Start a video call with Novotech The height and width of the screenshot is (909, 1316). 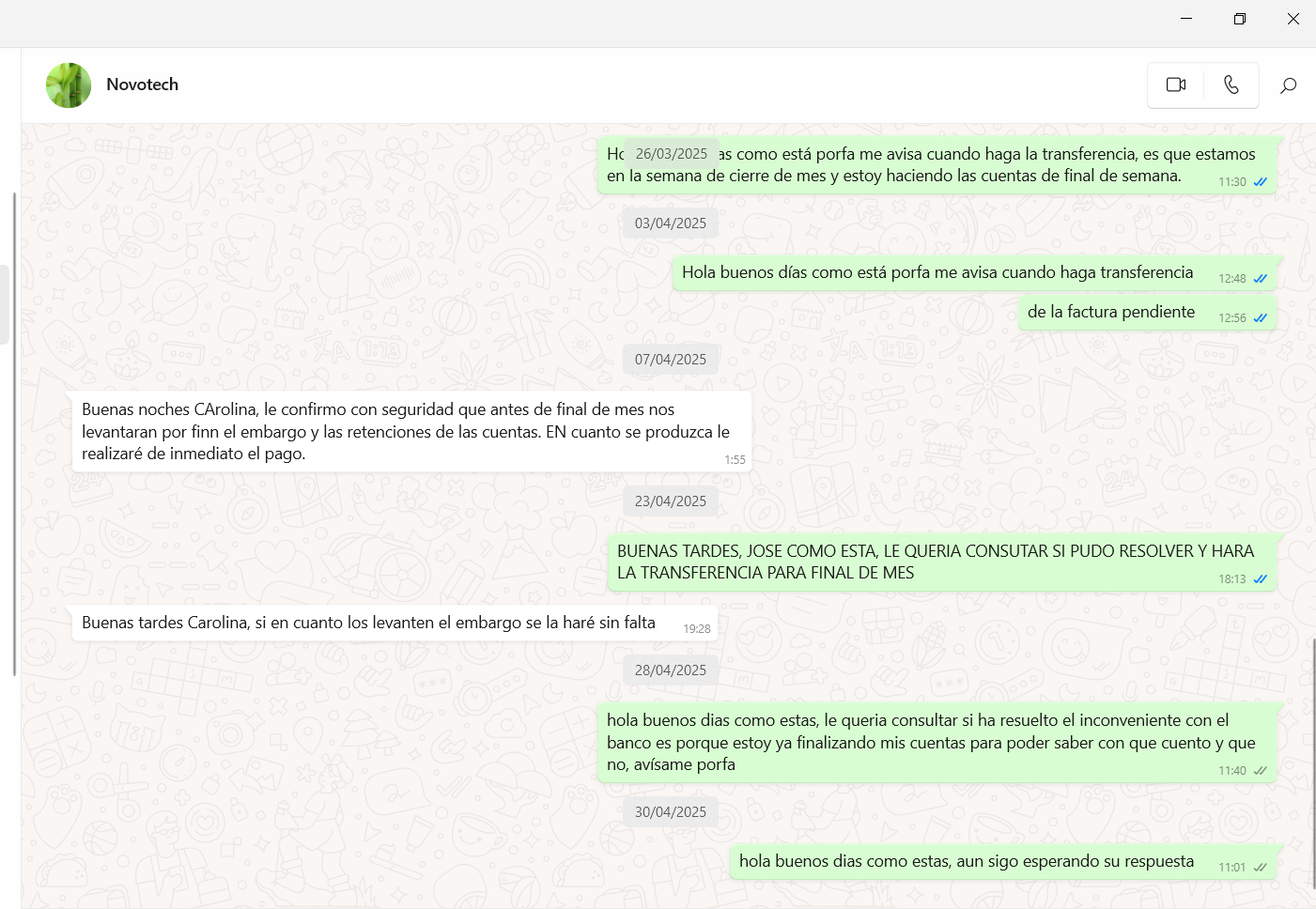click(x=1176, y=85)
